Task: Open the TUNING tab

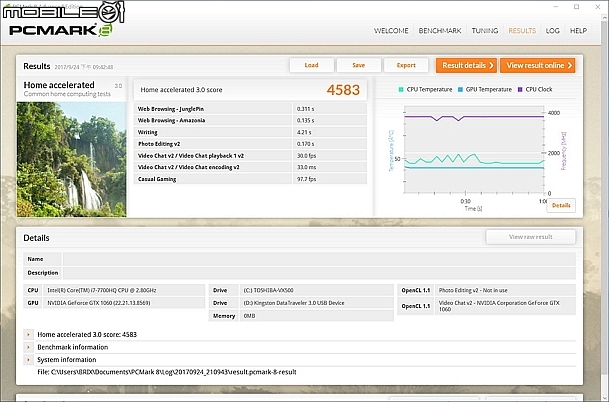Action: click(x=485, y=31)
